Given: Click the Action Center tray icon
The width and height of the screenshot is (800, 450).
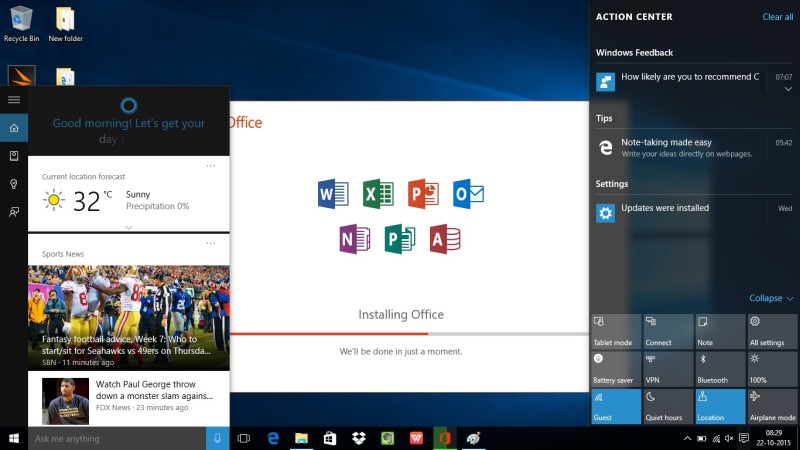Looking at the screenshot, I should coord(744,438).
